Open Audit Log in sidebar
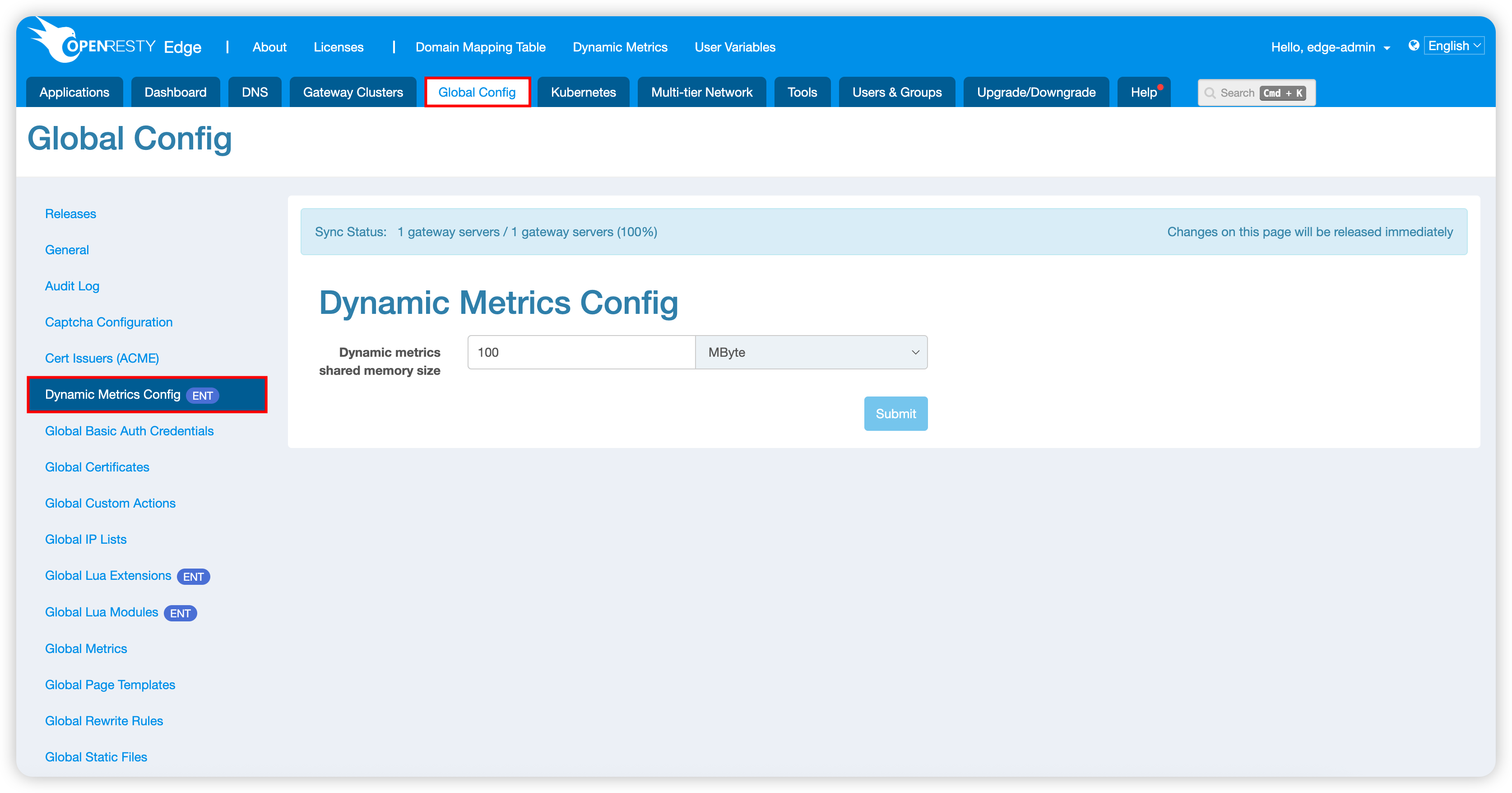Viewport: 1512px width, 793px height. (72, 286)
